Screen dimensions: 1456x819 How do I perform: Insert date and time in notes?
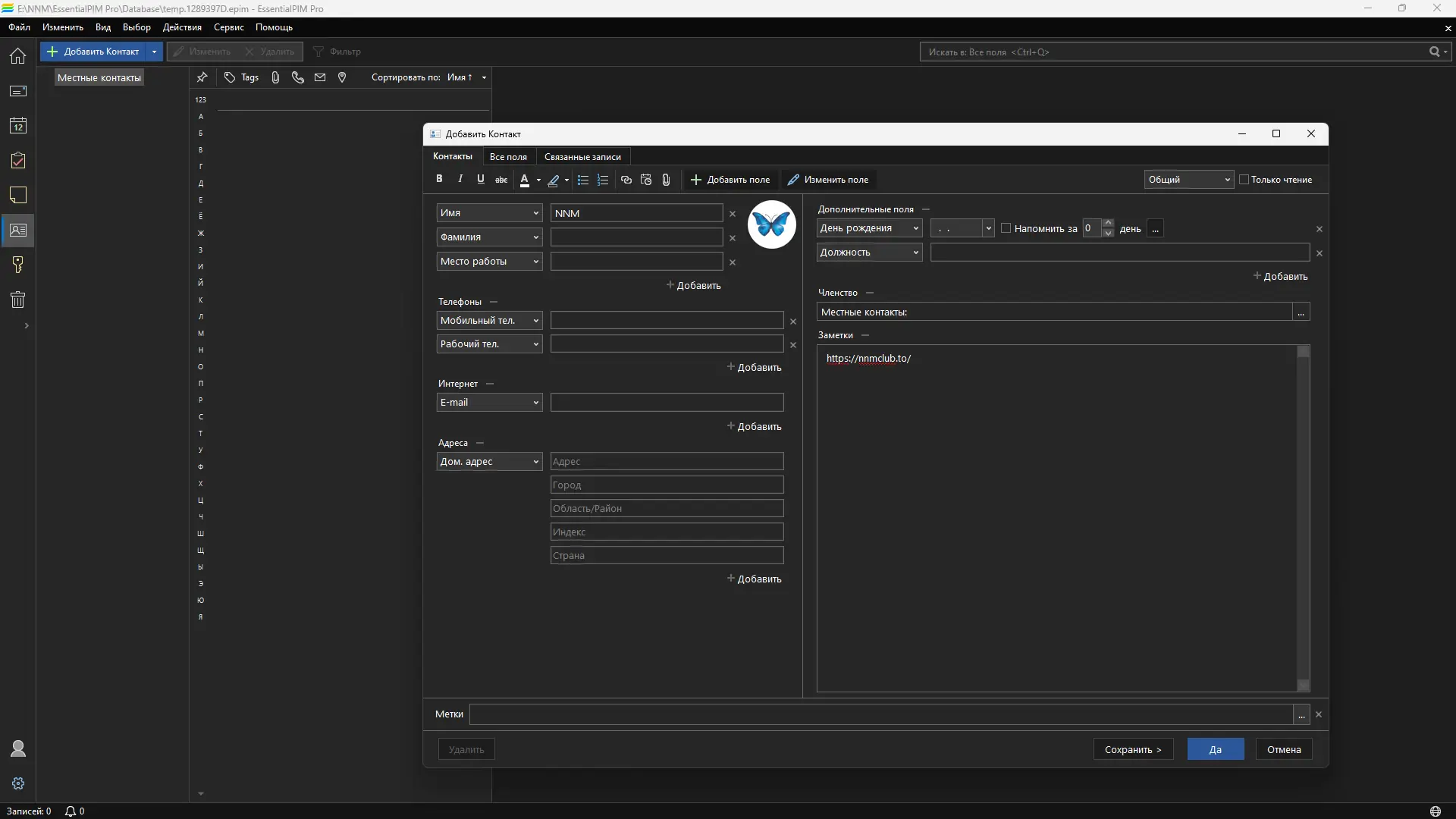point(646,180)
